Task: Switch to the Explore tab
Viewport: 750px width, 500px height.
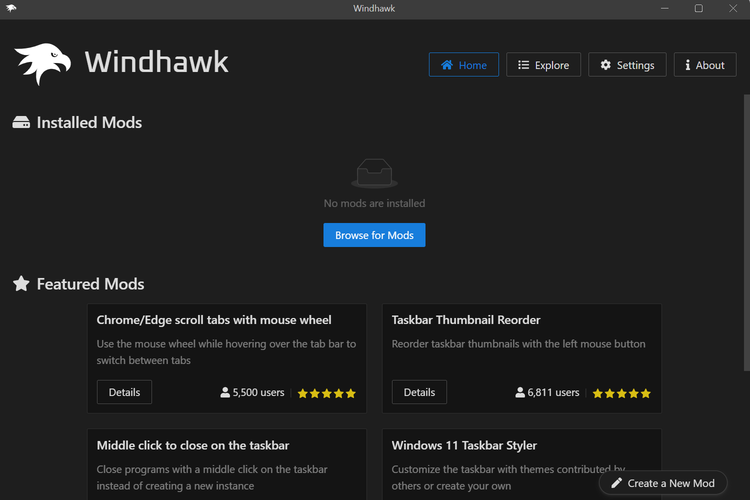Action: coord(543,65)
